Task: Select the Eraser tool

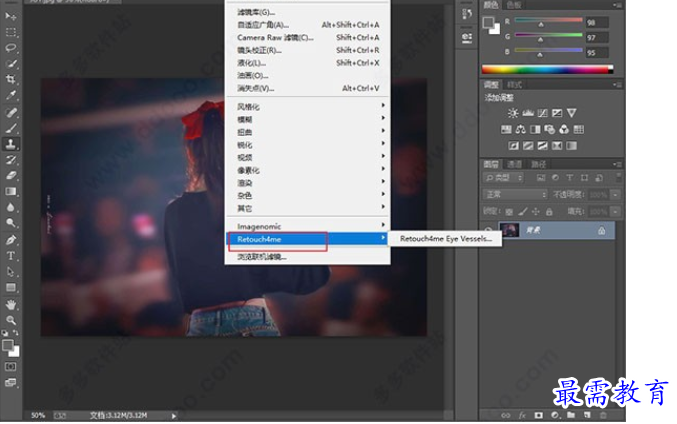Action: click(11, 175)
